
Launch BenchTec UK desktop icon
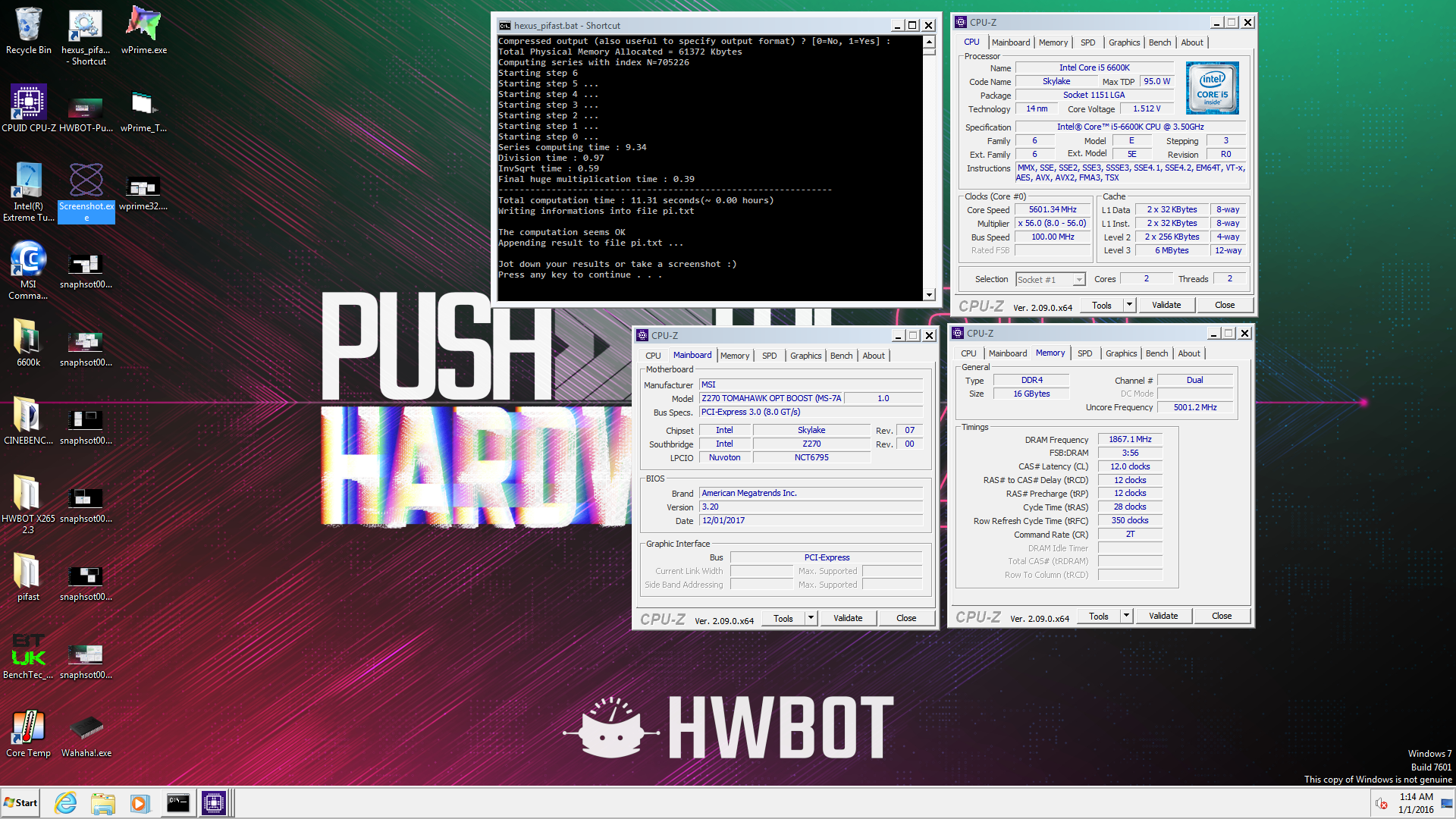(x=28, y=656)
